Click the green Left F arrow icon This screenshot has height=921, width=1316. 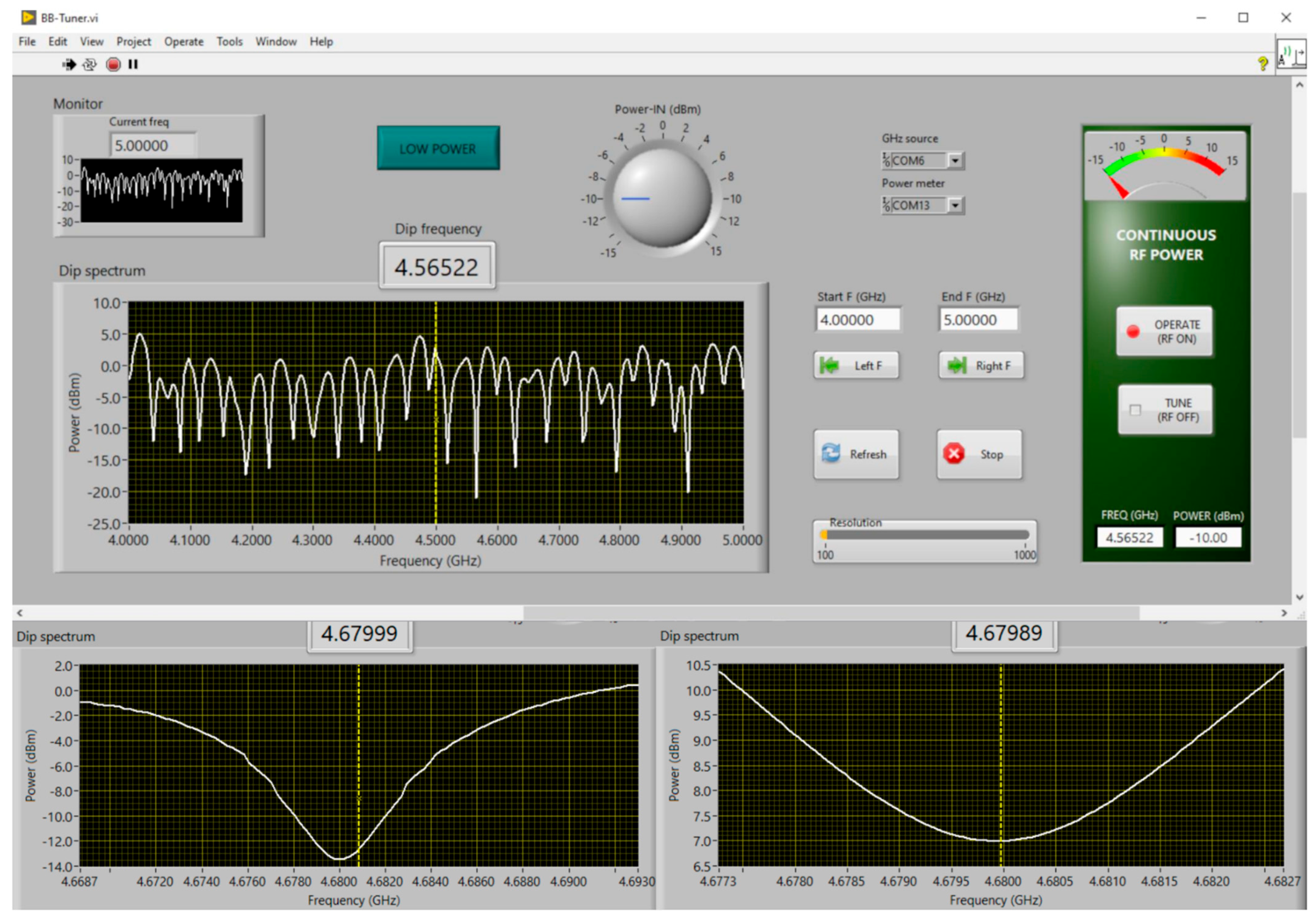(829, 365)
